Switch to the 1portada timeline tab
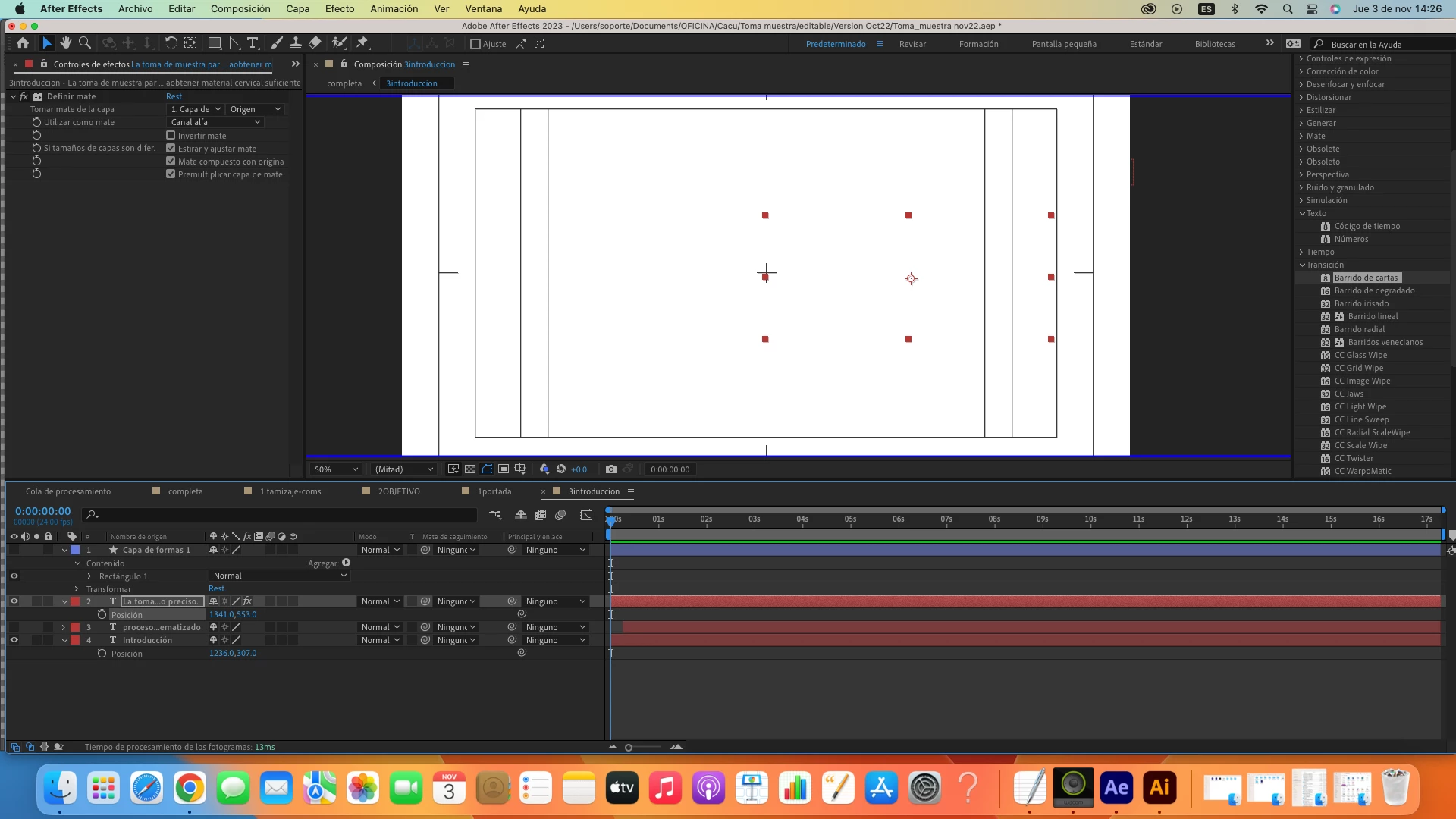1456x819 pixels. [x=494, y=491]
